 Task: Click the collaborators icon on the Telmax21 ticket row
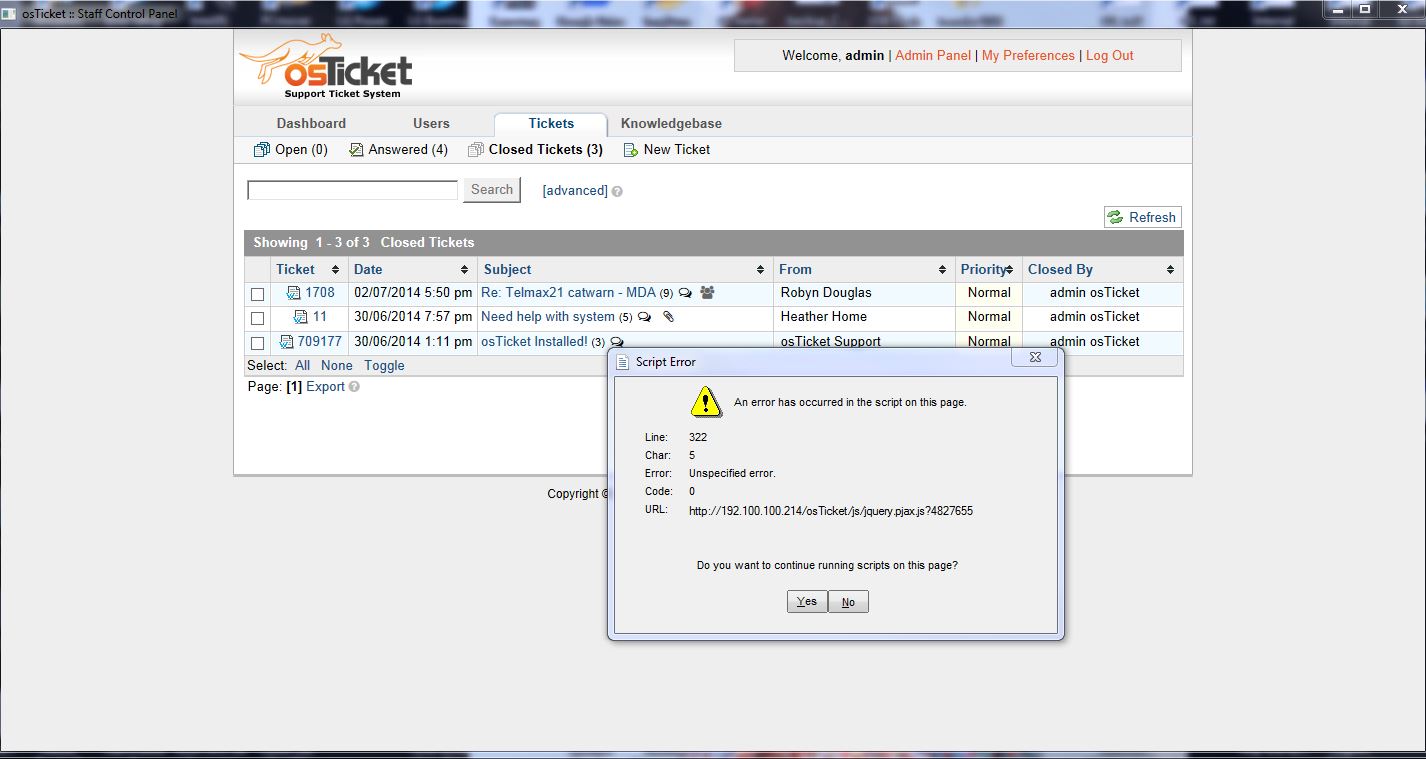pyautogui.click(x=707, y=293)
